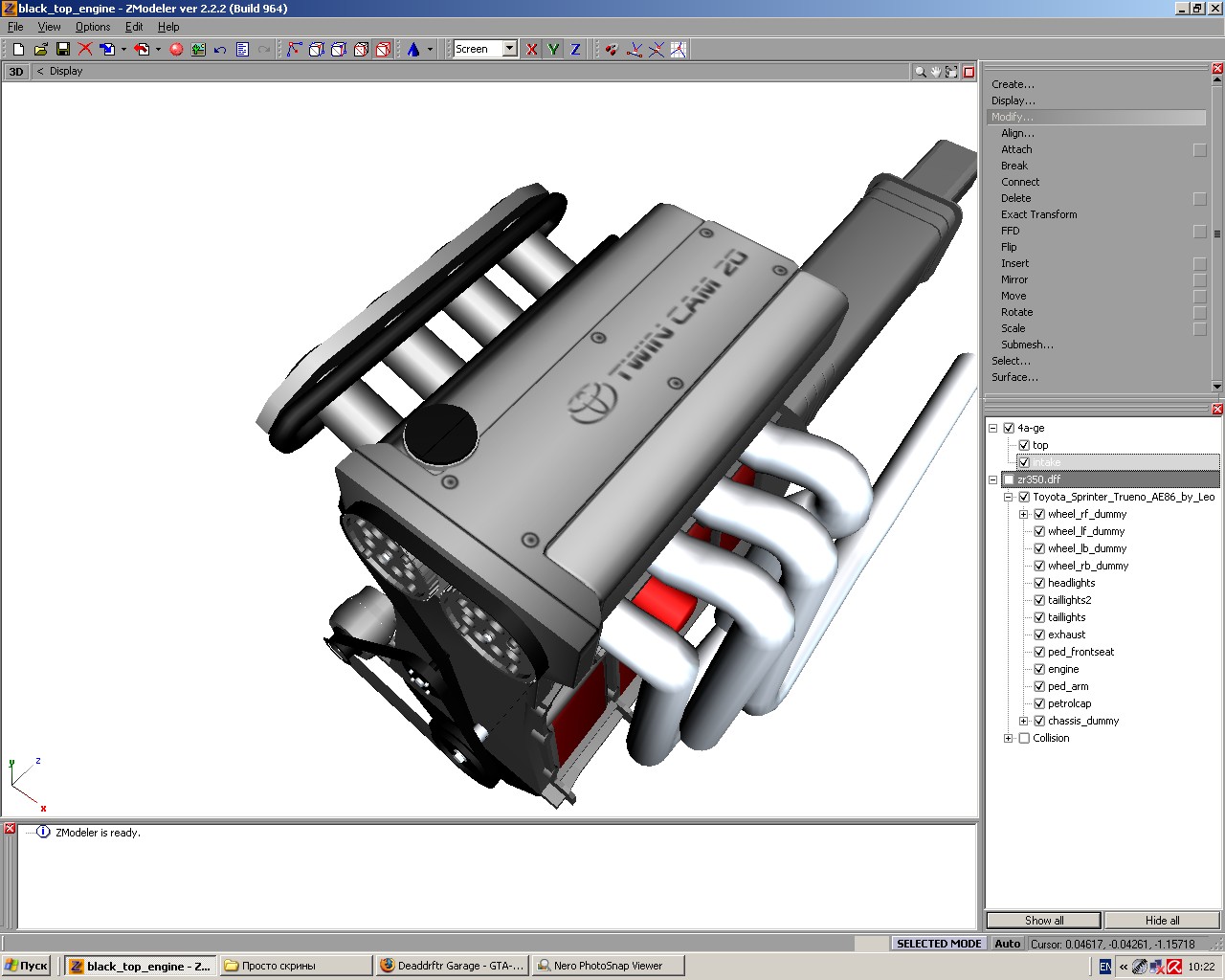Select the engine item in the tree

click(x=1063, y=669)
